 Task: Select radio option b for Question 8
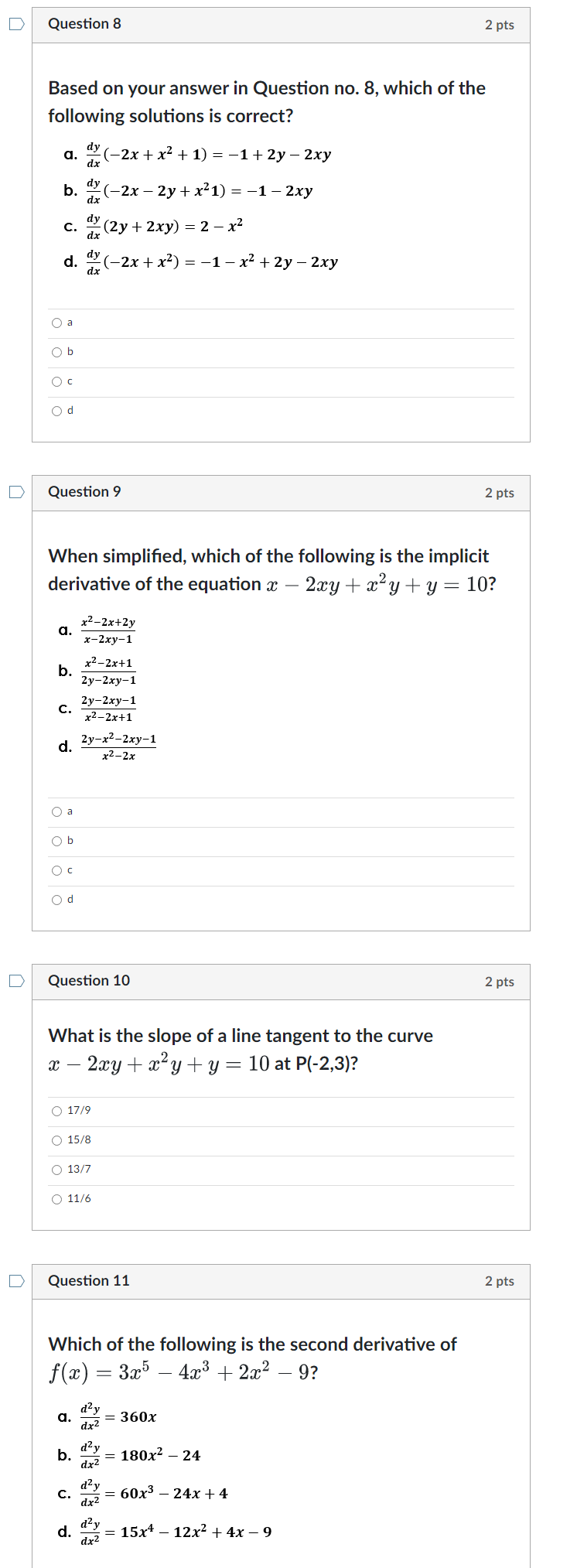[56, 352]
